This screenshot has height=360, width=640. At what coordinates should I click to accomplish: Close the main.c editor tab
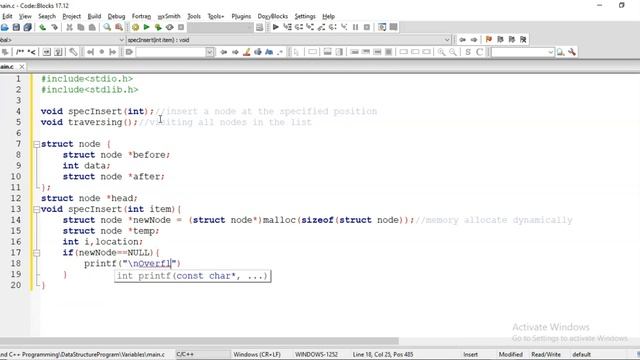[x=22, y=67]
